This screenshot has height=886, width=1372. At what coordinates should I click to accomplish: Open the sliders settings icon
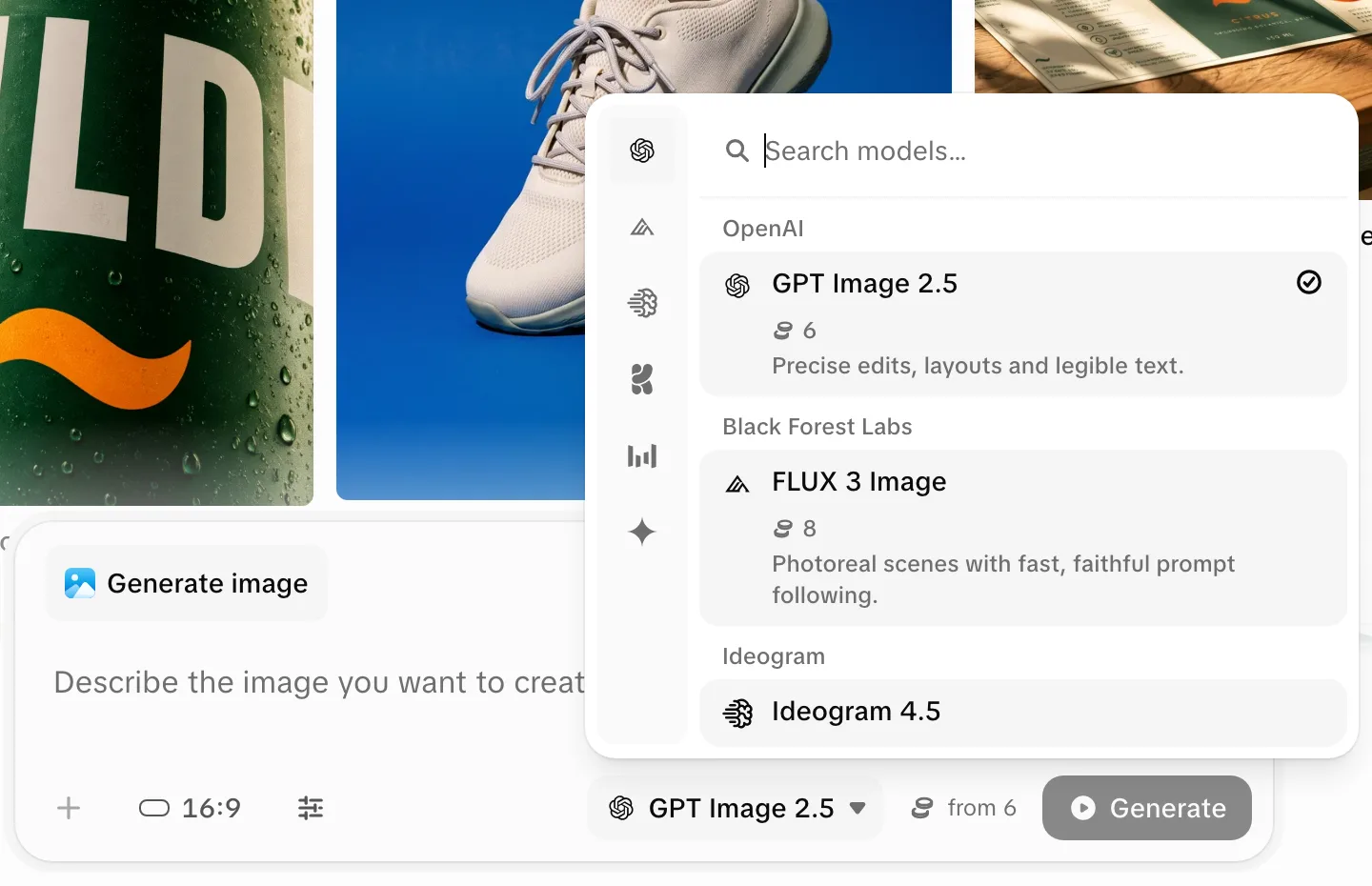[x=311, y=808]
